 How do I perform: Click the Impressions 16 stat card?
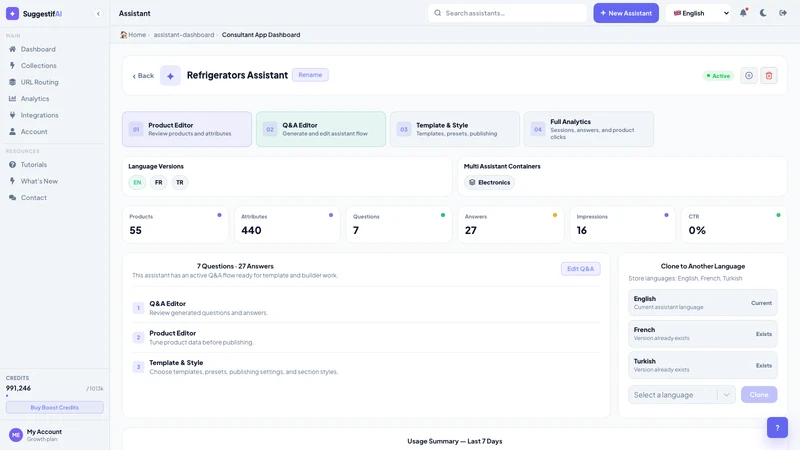coord(622,224)
